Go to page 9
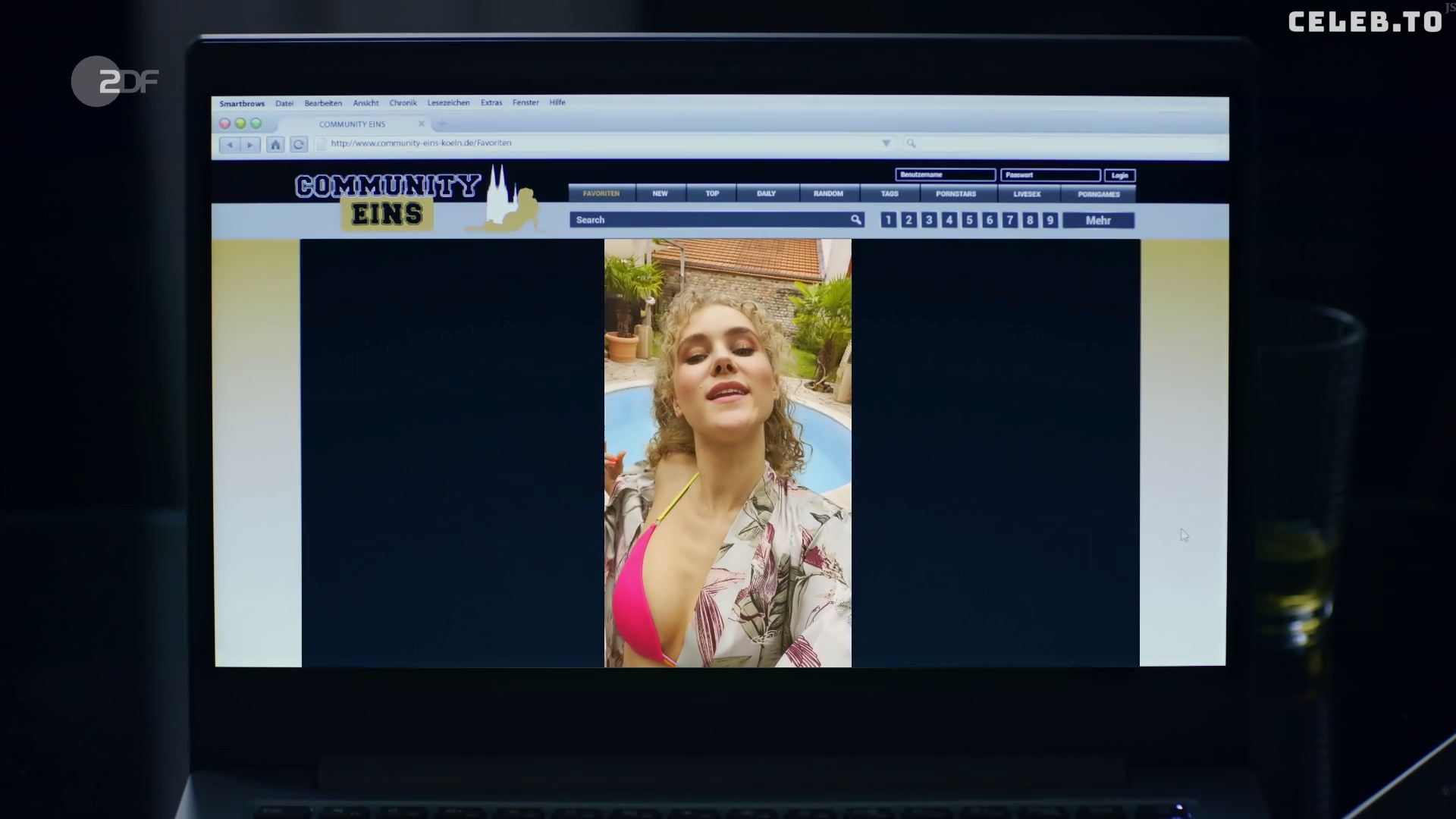Screen dimensions: 1456x819 click(x=1050, y=220)
